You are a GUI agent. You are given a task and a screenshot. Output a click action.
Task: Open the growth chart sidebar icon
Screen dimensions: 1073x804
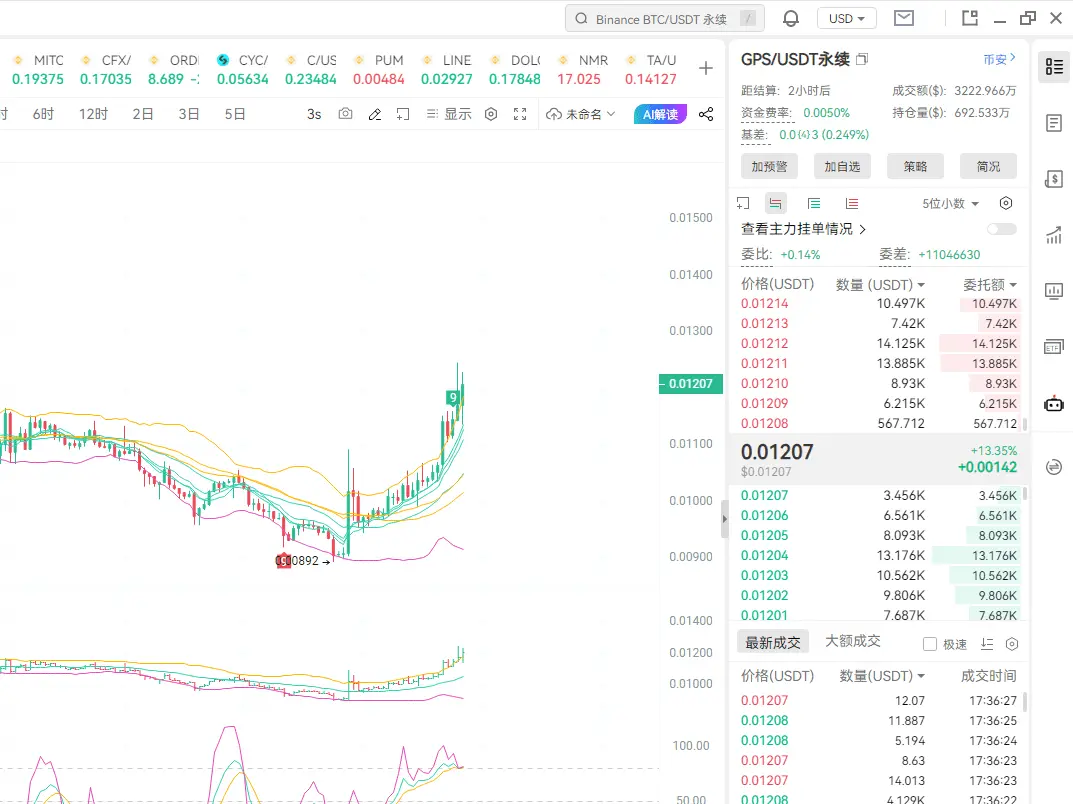(1054, 235)
